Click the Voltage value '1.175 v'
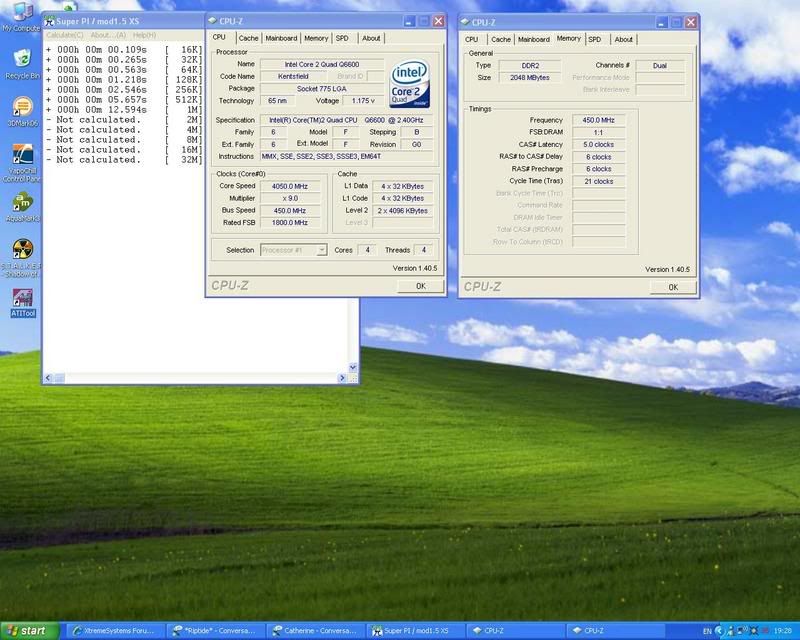 click(363, 101)
